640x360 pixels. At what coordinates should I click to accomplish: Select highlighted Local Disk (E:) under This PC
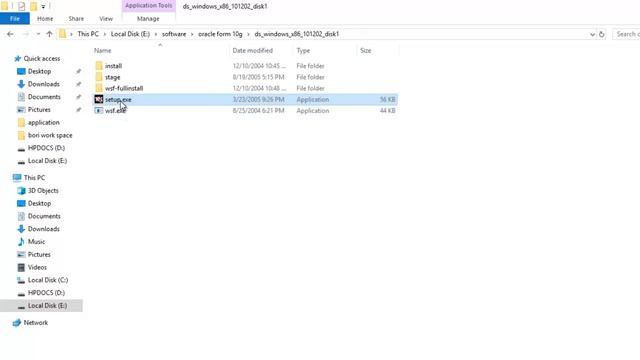coord(41,306)
